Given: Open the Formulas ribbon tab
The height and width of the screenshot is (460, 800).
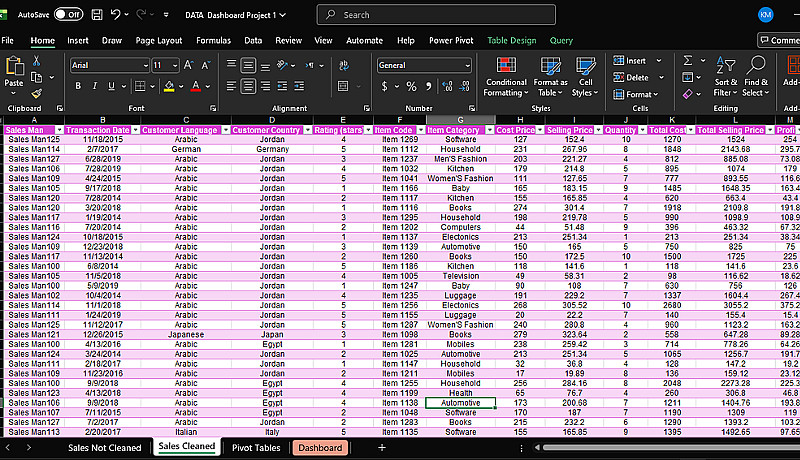Looking at the screenshot, I should click(213, 40).
